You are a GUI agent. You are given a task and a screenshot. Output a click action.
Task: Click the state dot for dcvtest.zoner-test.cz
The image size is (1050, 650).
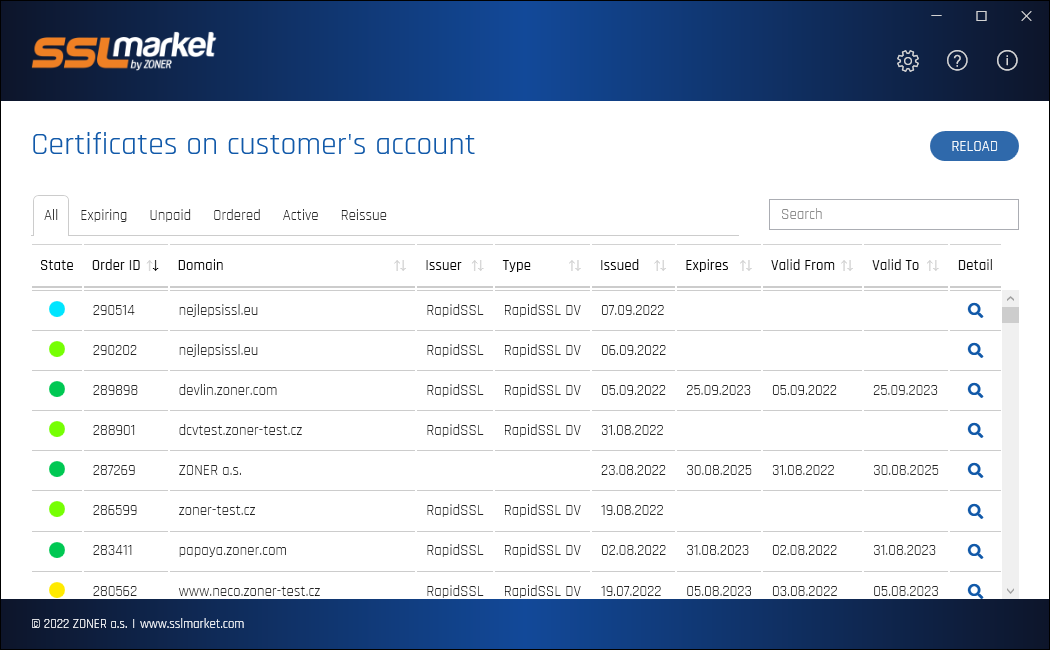[x=57, y=429]
